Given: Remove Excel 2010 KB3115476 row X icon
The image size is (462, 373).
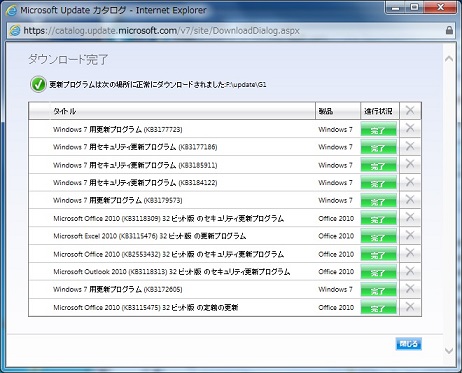Looking at the screenshot, I should coord(410,235).
